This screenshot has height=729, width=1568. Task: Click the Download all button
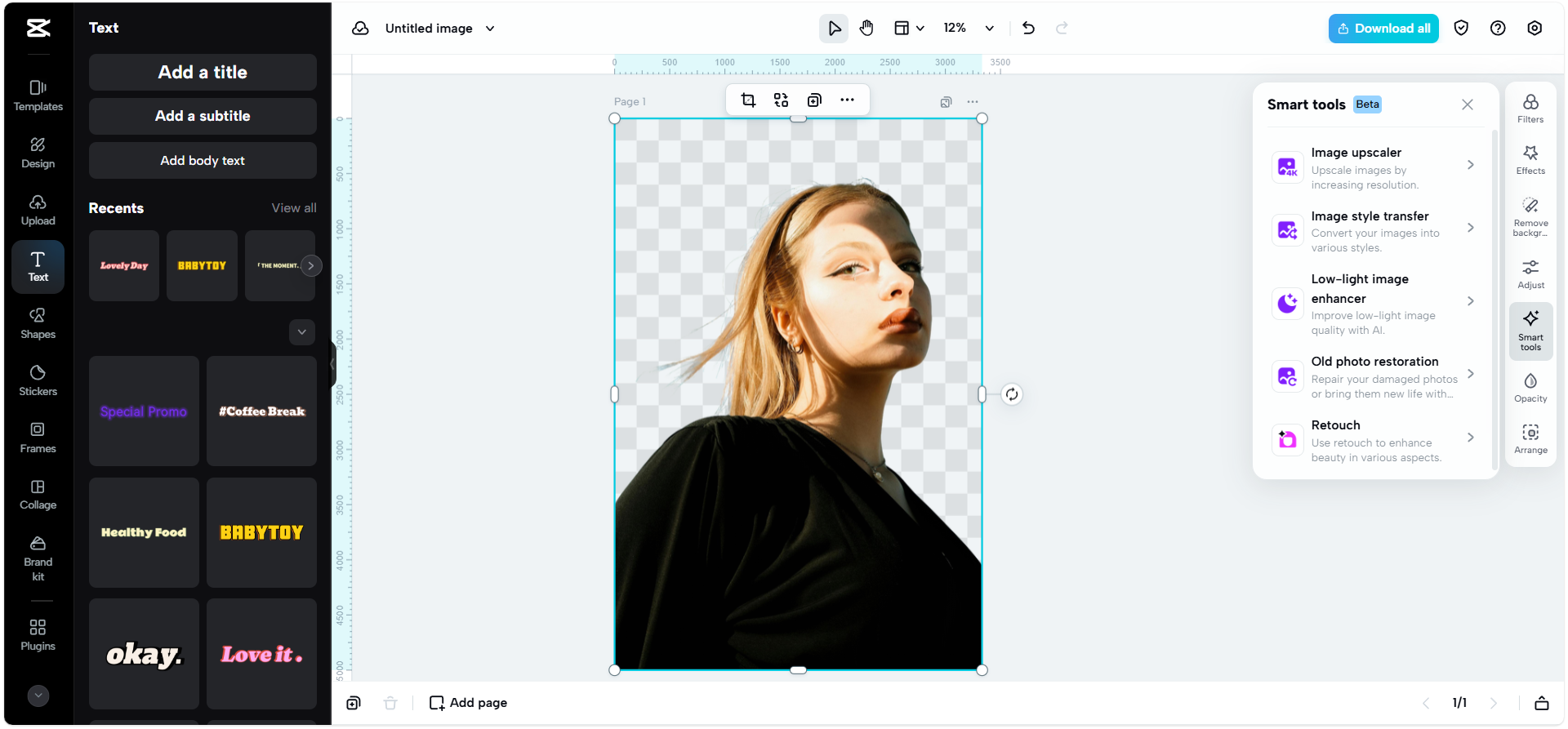pyautogui.click(x=1383, y=29)
